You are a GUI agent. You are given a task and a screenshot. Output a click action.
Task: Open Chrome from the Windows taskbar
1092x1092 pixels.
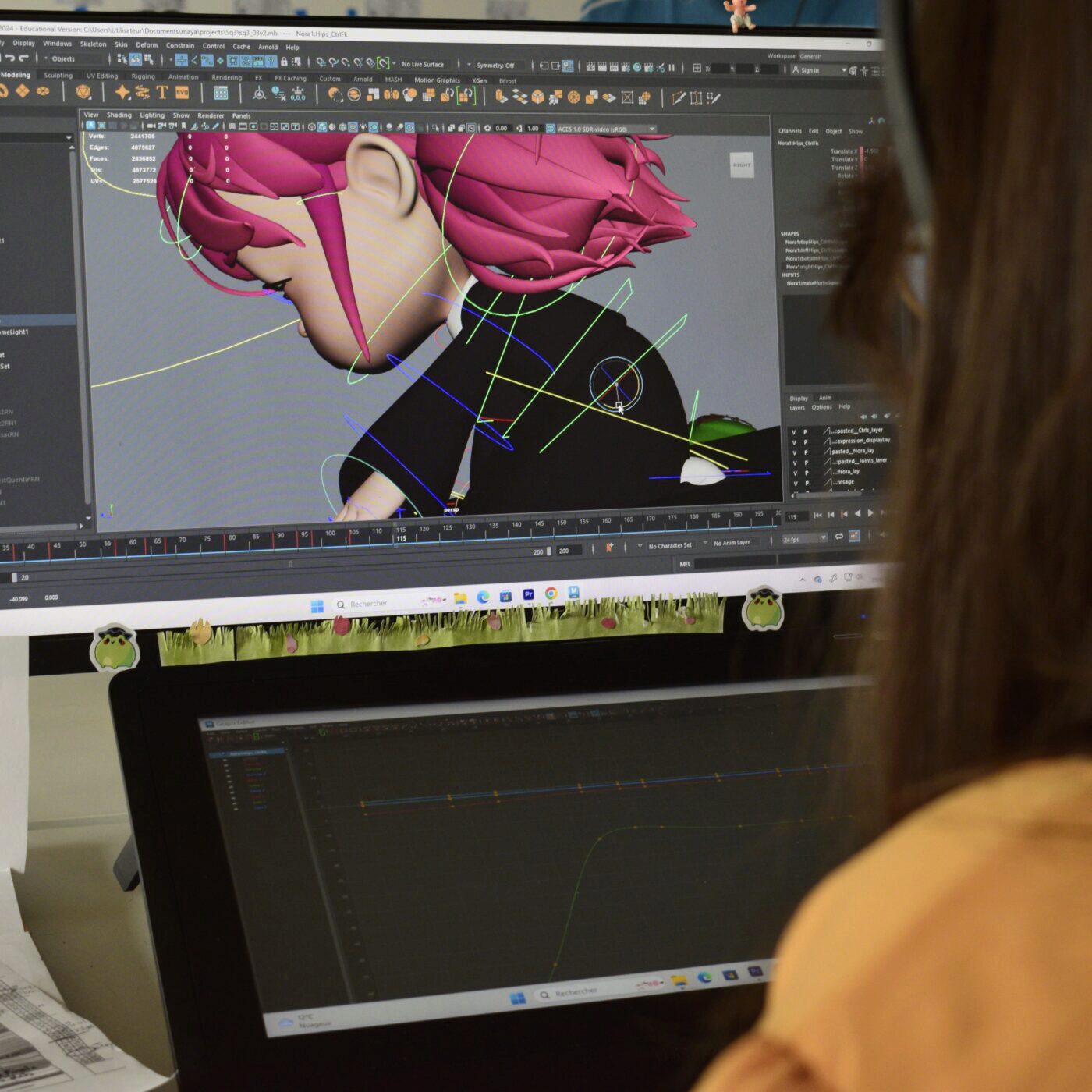coord(551,594)
